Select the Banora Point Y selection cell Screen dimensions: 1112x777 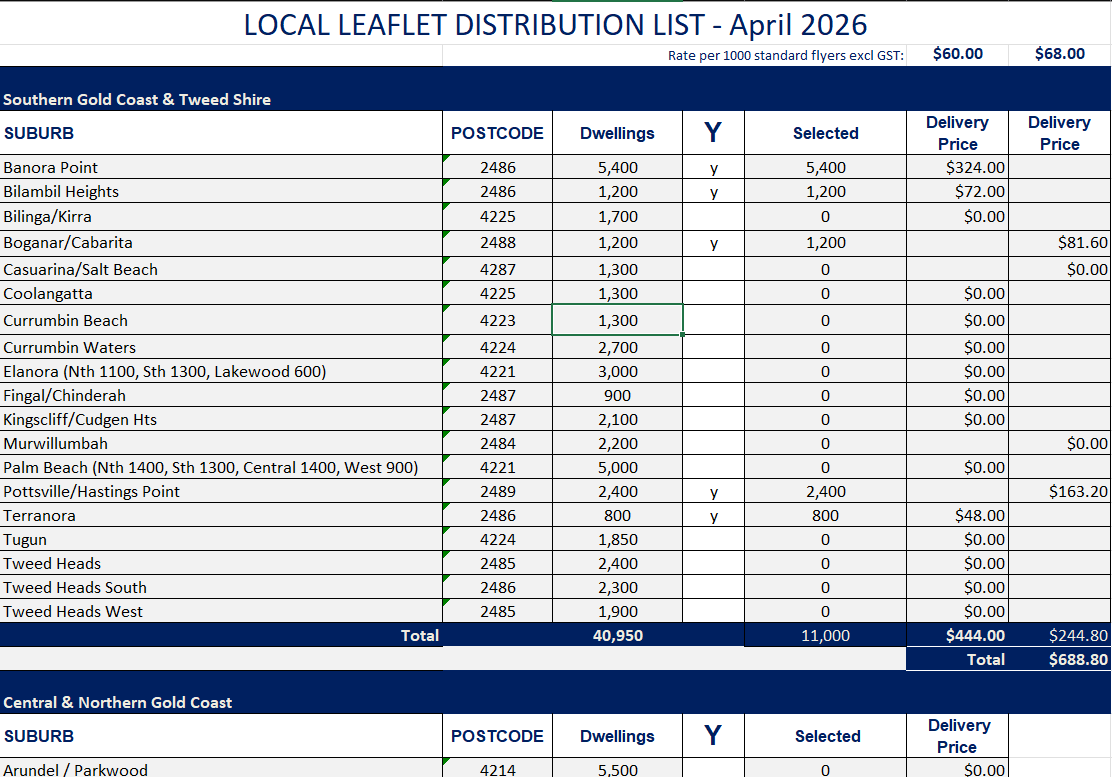tap(713, 167)
